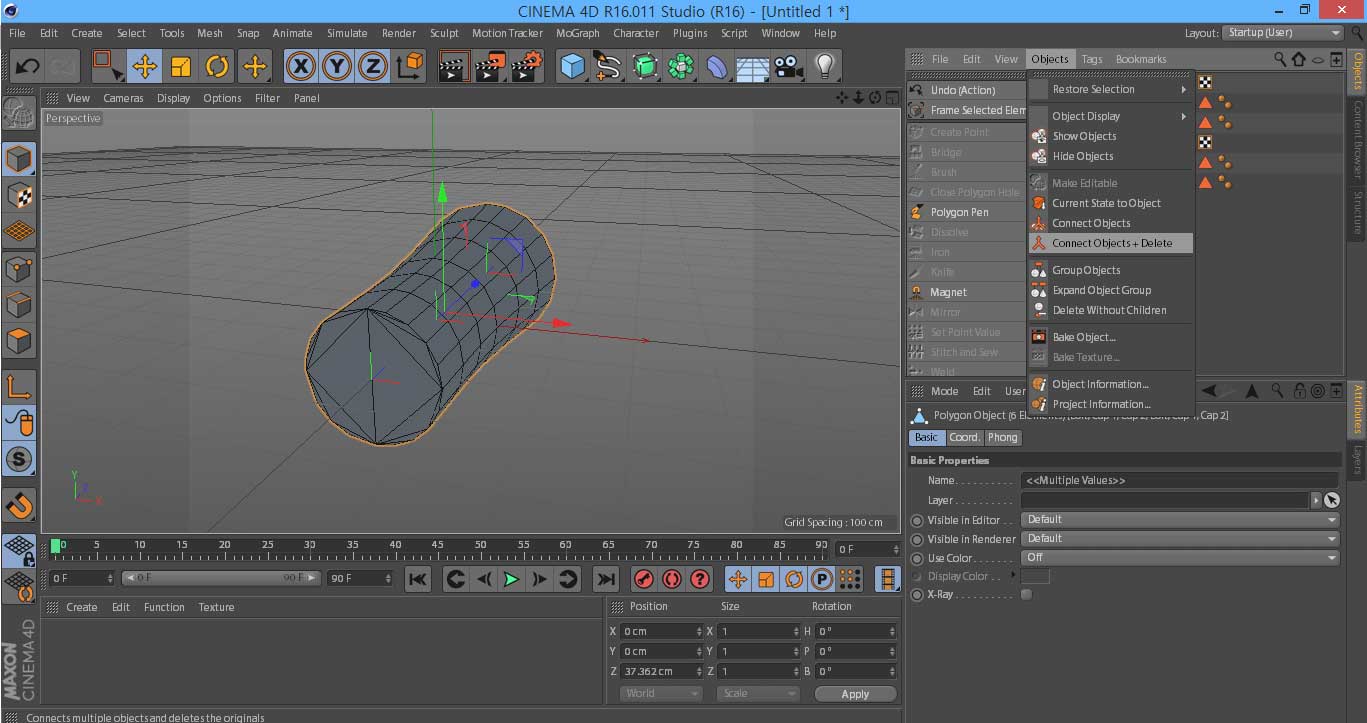1367x723 pixels.
Task: Click the coordinate system icon
Action: click(410, 67)
